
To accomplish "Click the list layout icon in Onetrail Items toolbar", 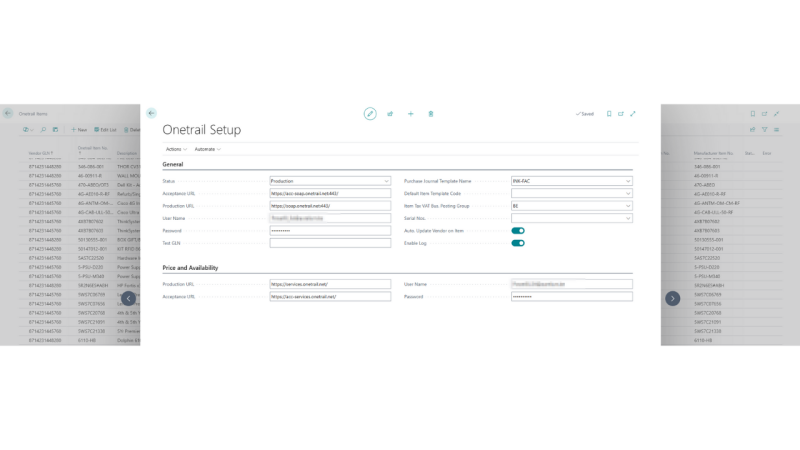I will [55, 130].
